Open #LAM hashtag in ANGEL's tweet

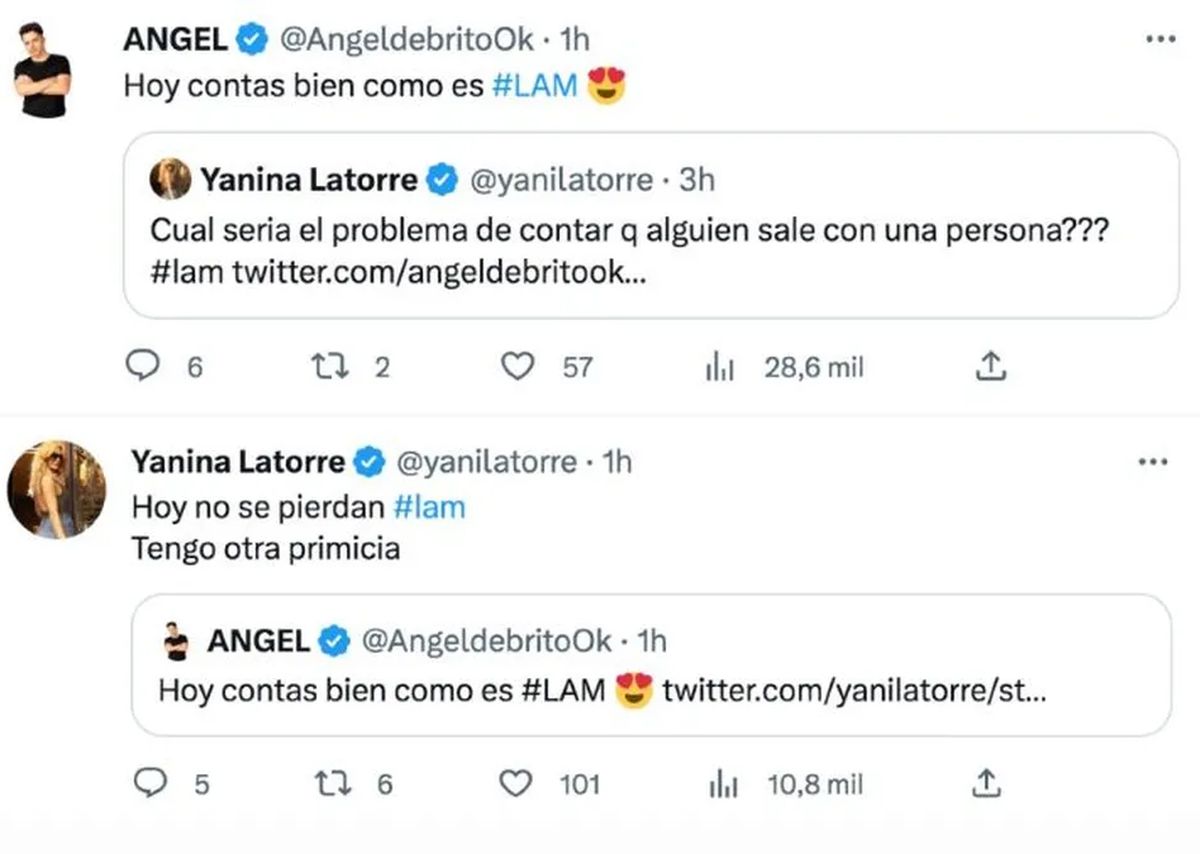pyautogui.click(x=536, y=86)
